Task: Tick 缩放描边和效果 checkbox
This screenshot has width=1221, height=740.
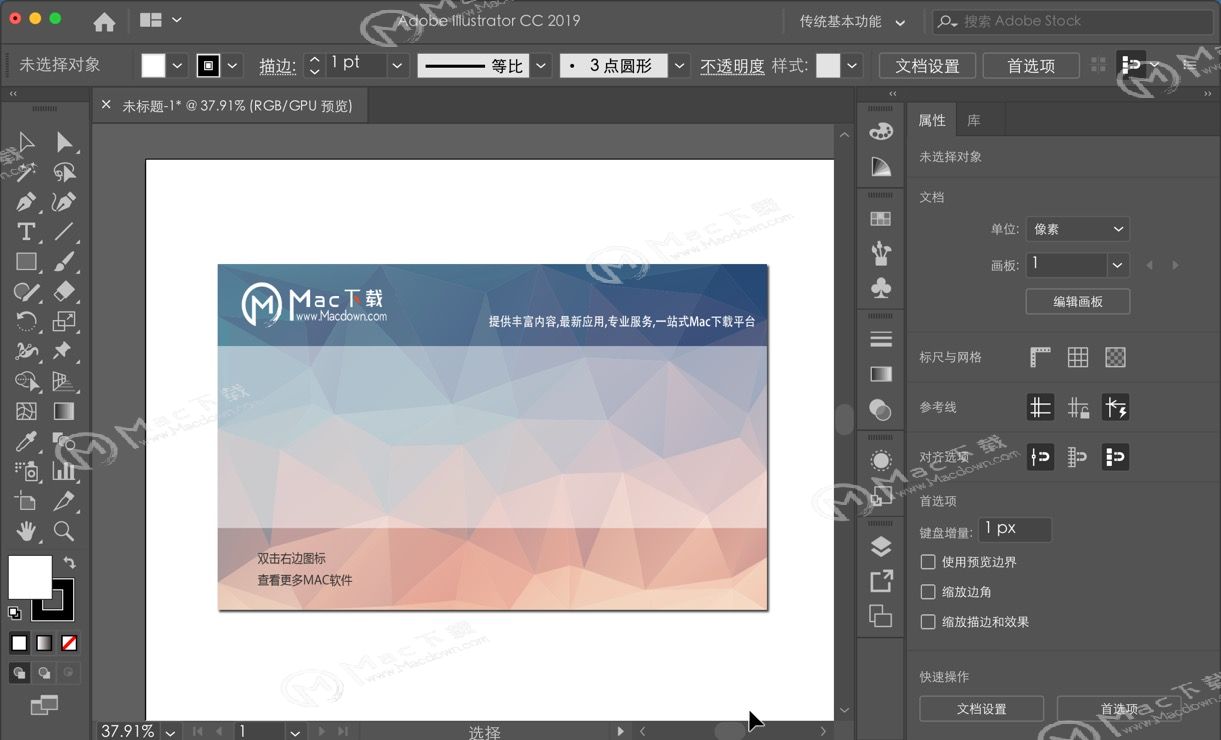Action: [x=928, y=622]
